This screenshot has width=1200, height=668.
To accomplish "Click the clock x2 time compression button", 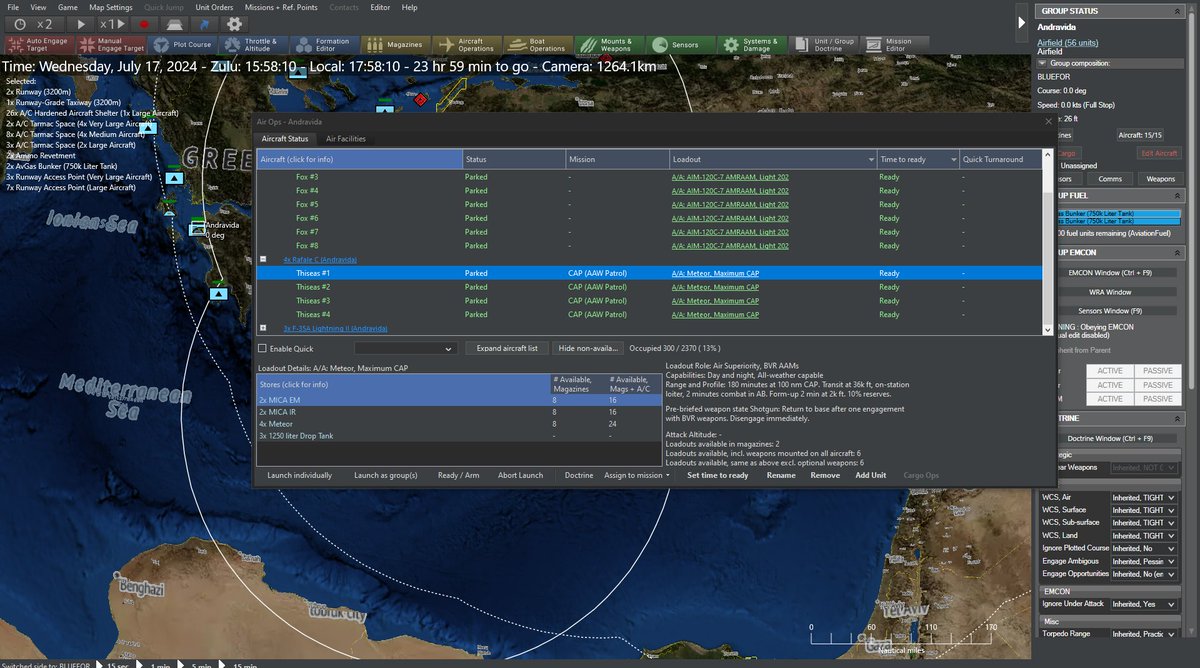I will (x=34, y=23).
